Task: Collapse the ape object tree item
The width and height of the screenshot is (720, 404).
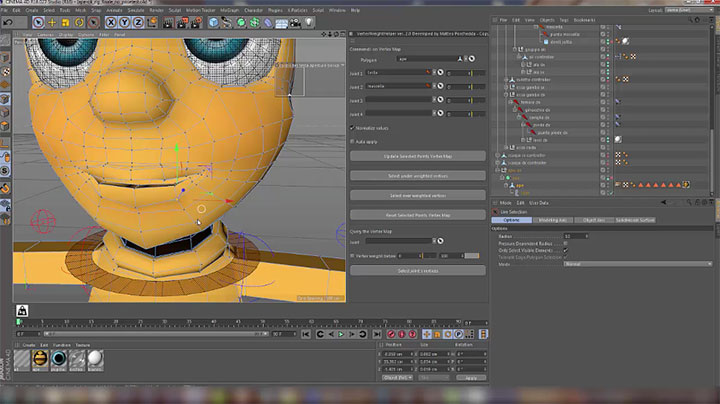Action: [506, 185]
